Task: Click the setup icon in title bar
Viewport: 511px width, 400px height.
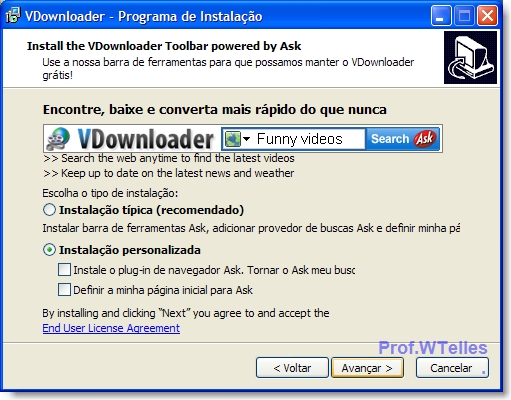Action: 13,16
